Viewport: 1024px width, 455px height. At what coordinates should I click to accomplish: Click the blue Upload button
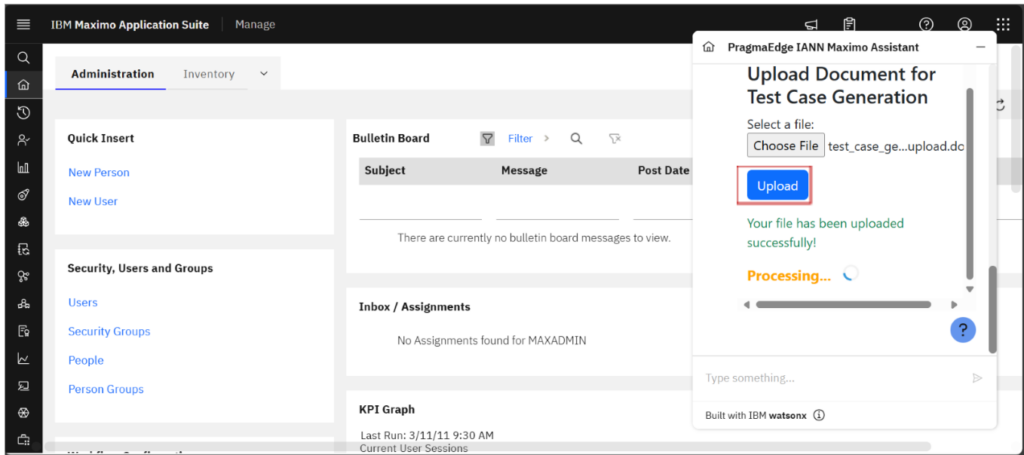pos(777,186)
